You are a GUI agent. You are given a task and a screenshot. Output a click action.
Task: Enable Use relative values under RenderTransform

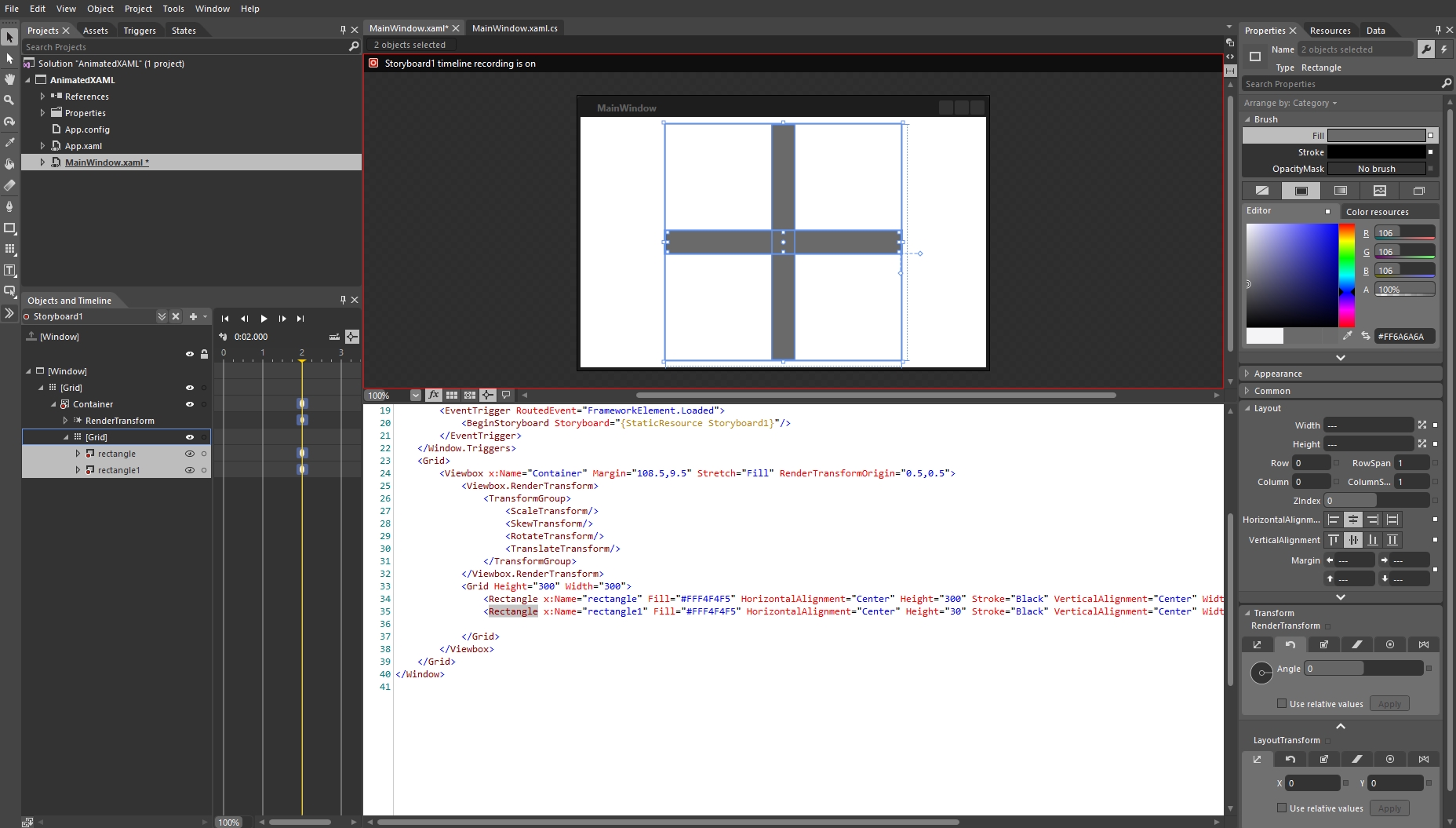click(x=1282, y=704)
